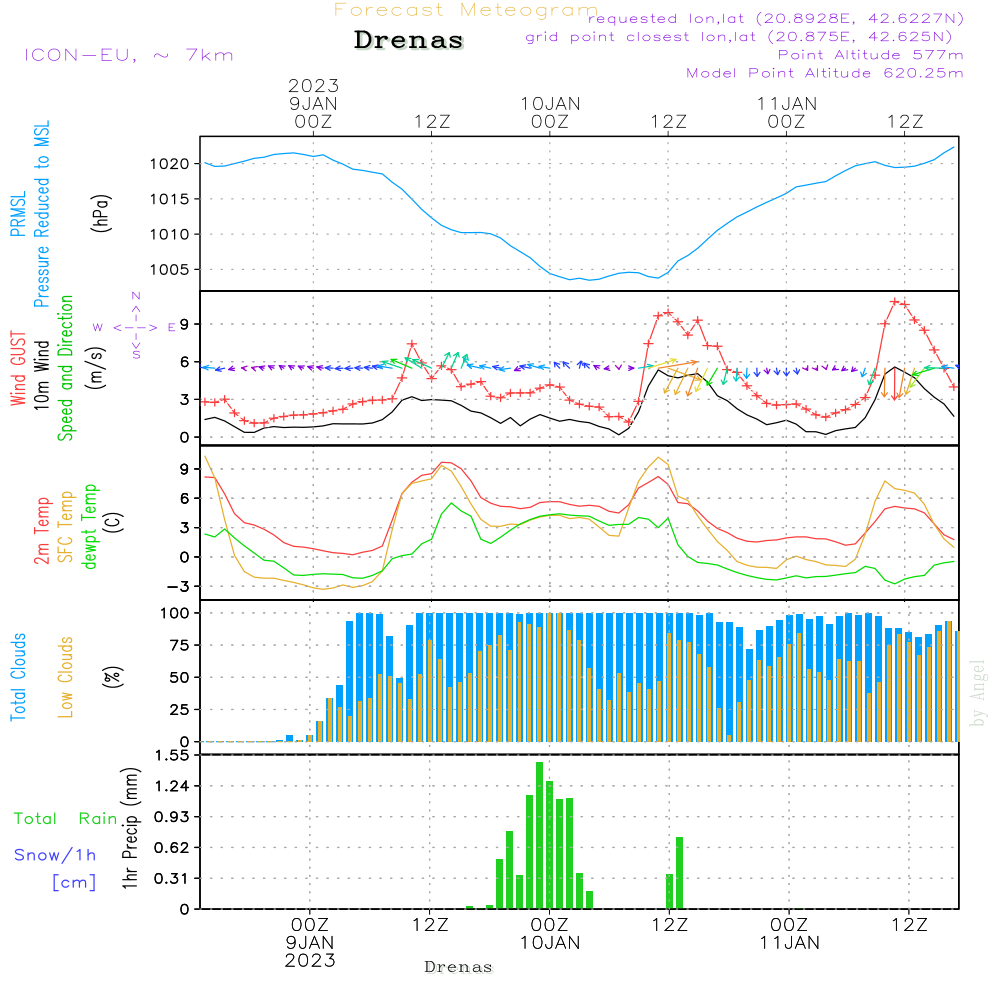Click the 1010 pressure tick label

coord(170,235)
